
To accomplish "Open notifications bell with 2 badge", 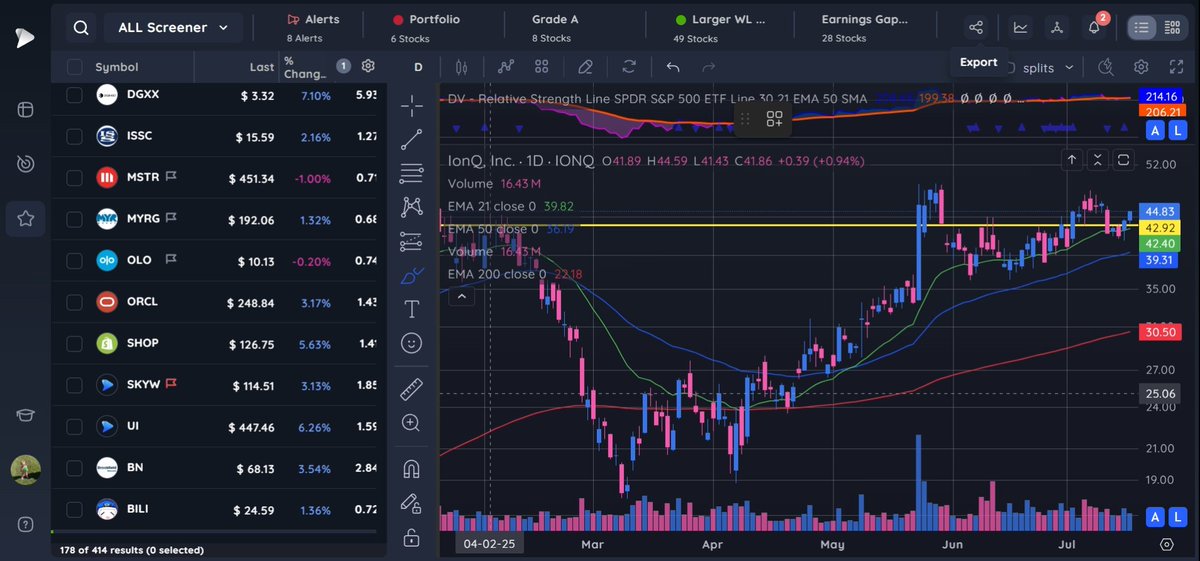I will [1094, 27].
